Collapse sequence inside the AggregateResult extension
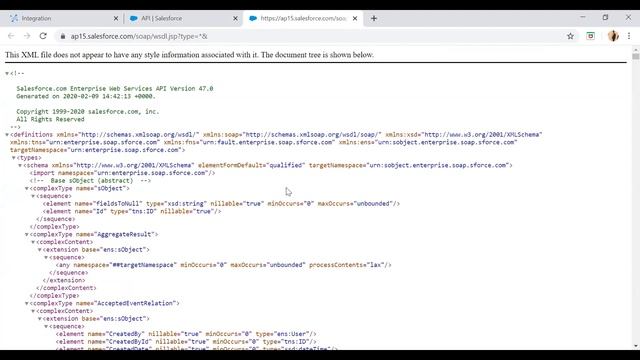640x360 pixels. coord(46,258)
